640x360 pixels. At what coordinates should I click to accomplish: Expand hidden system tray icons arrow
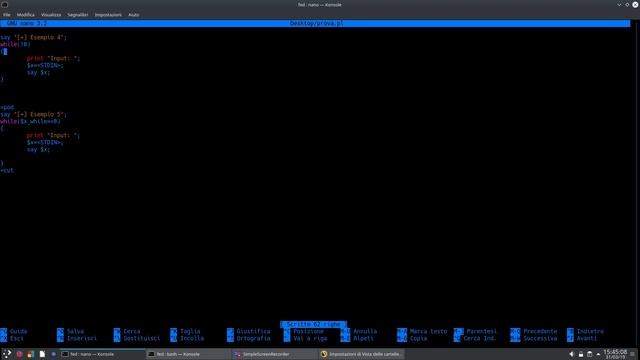click(x=598, y=354)
